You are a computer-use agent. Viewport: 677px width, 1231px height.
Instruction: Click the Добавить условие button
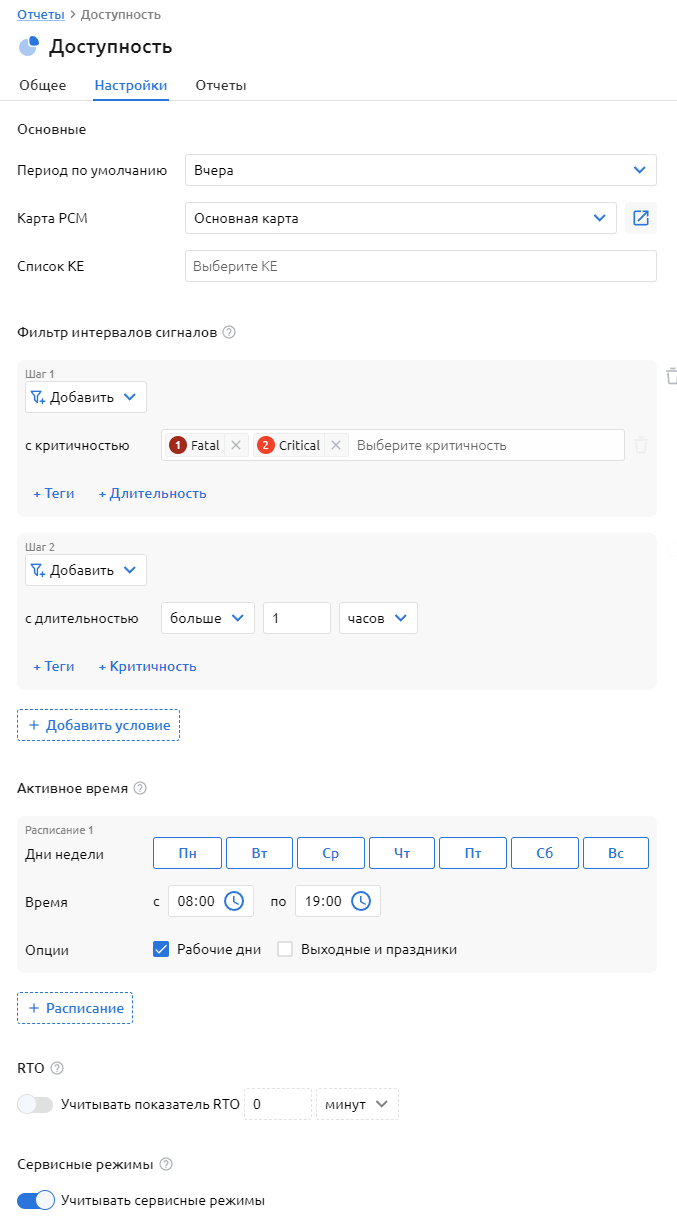98,725
